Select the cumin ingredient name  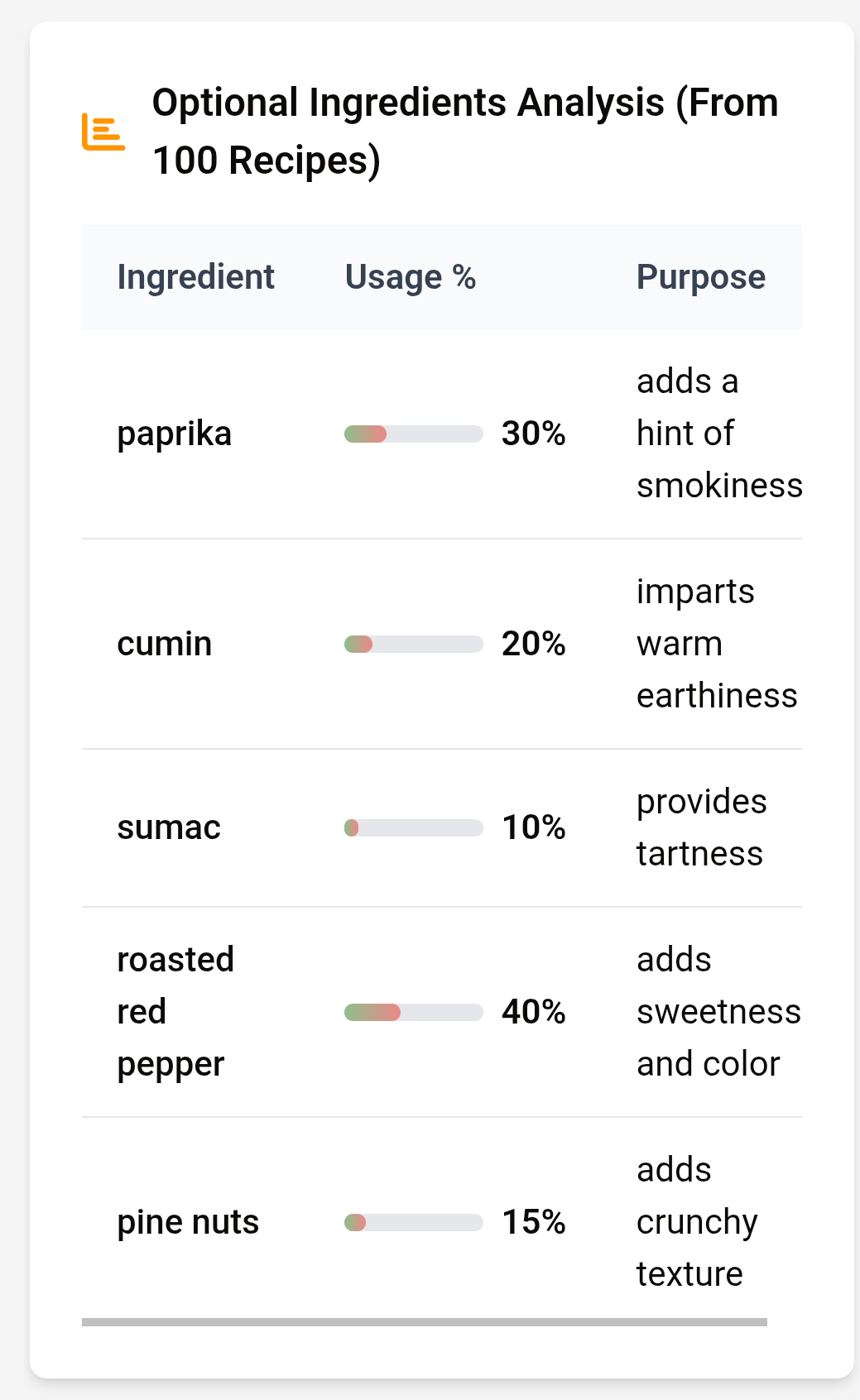tap(164, 644)
